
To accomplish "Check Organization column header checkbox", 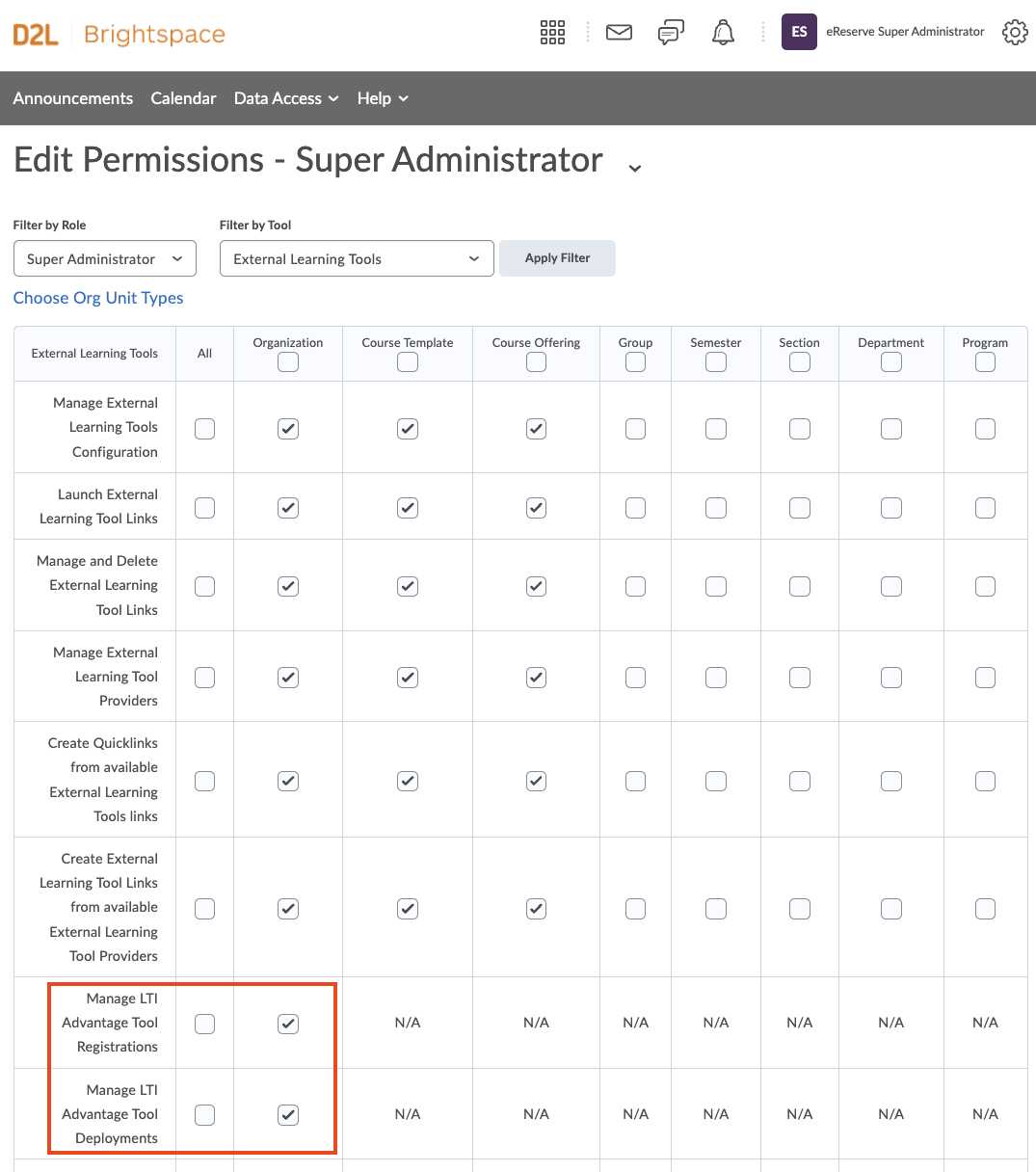I will pos(288,362).
